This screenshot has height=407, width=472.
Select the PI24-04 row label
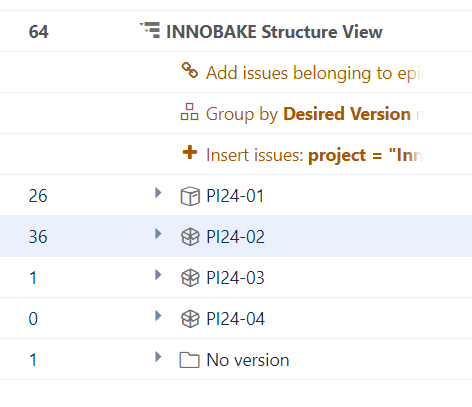236,319
